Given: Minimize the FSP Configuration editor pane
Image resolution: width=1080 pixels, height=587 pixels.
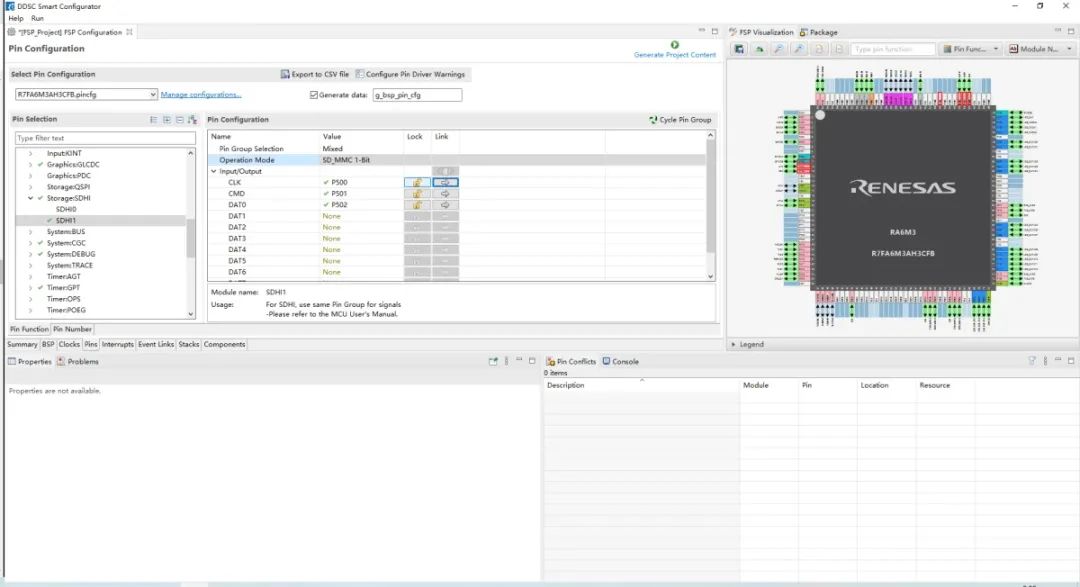Looking at the screenshot, I should (702, 31).
